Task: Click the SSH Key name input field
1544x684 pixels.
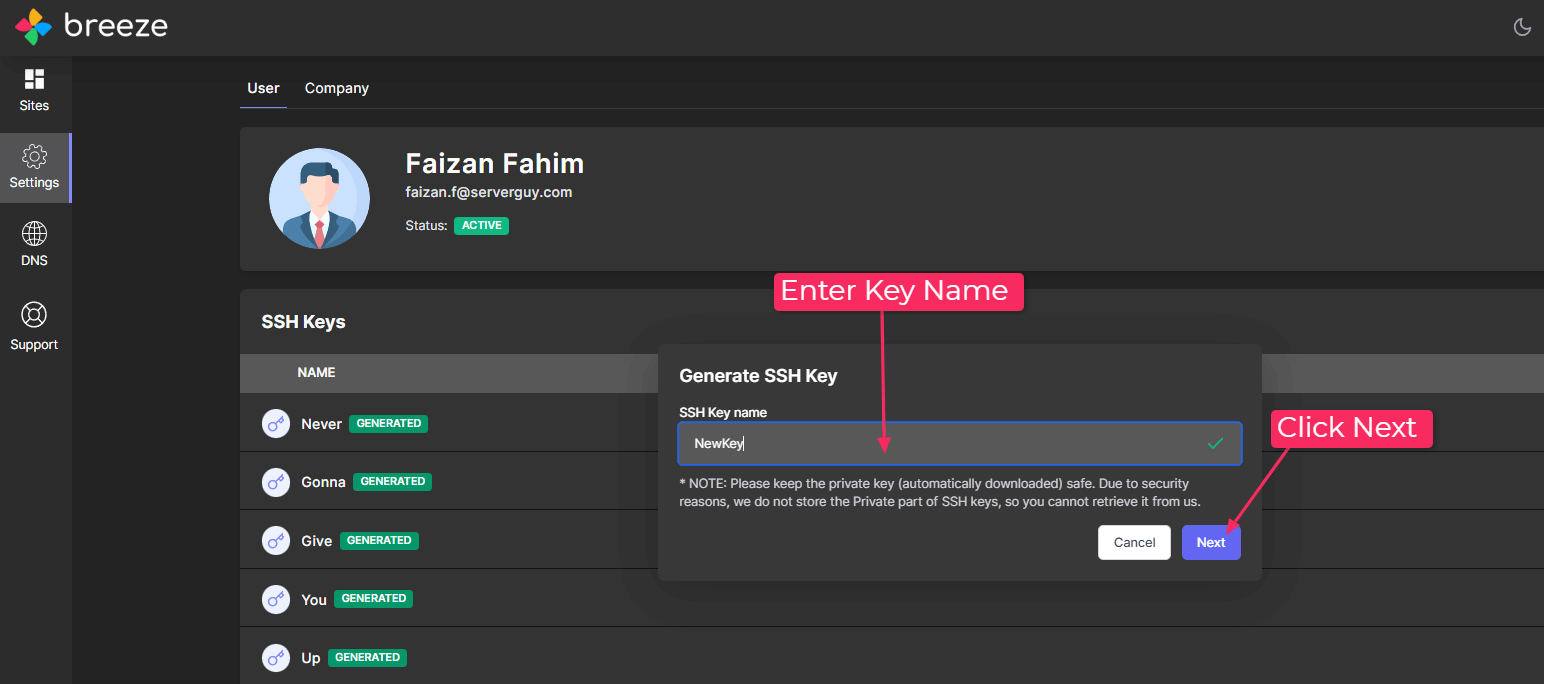Action: point(960,443)
